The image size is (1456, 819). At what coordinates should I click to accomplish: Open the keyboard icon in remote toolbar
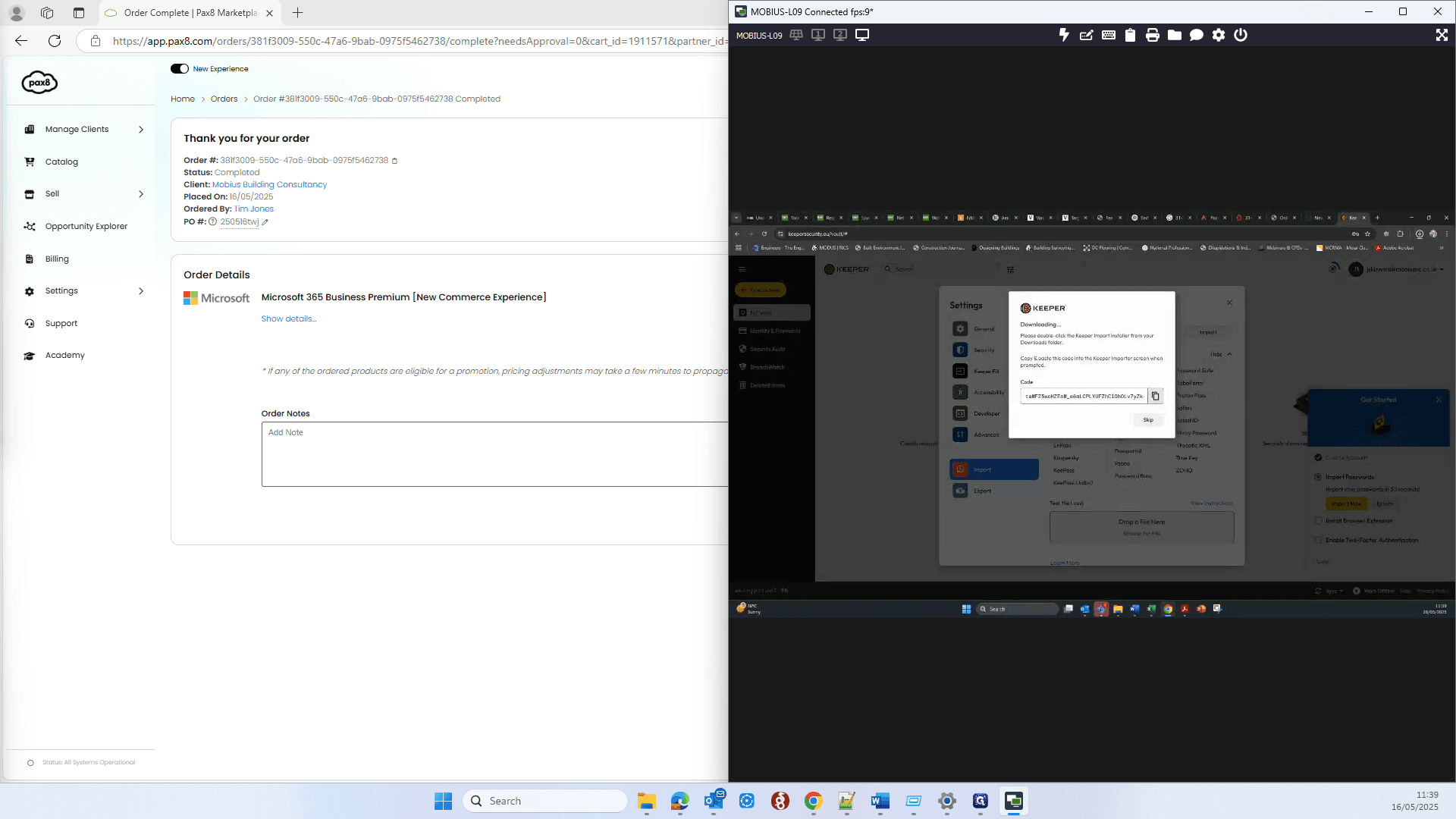pos(1108,35)
